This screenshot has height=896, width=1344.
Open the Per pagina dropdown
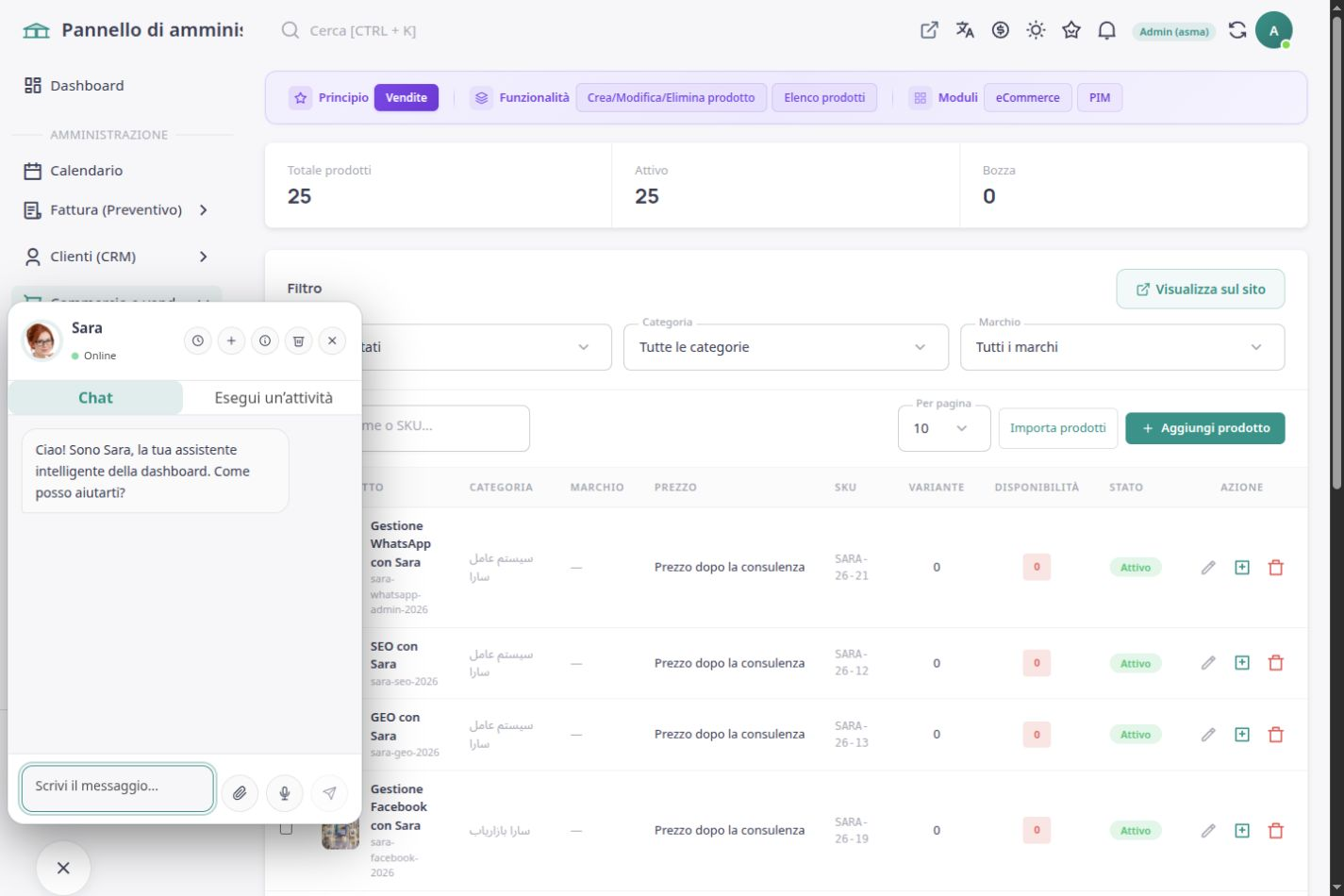click(944, 428)
